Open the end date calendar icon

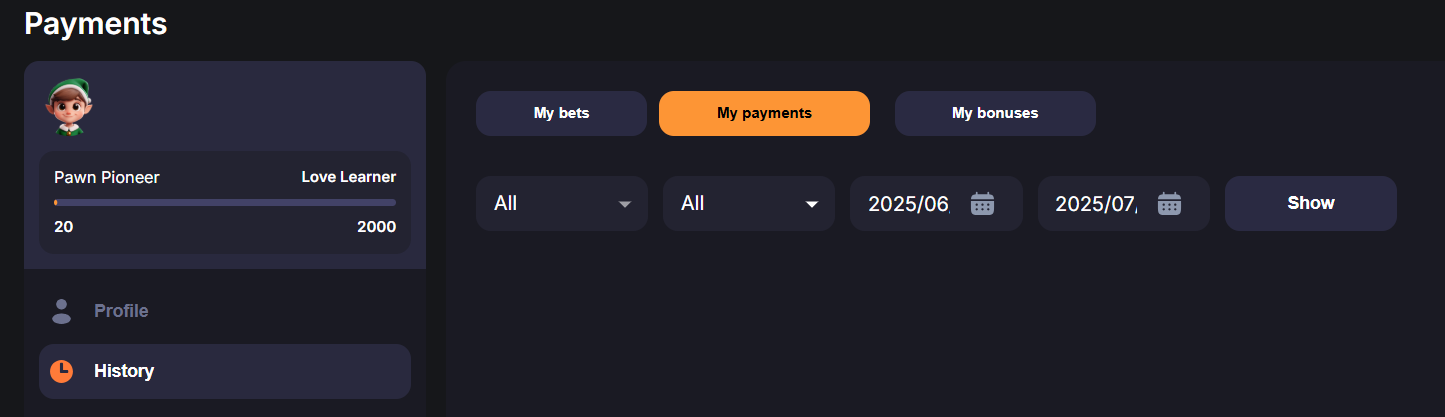pyautogui.click(x=1169, y=204)
